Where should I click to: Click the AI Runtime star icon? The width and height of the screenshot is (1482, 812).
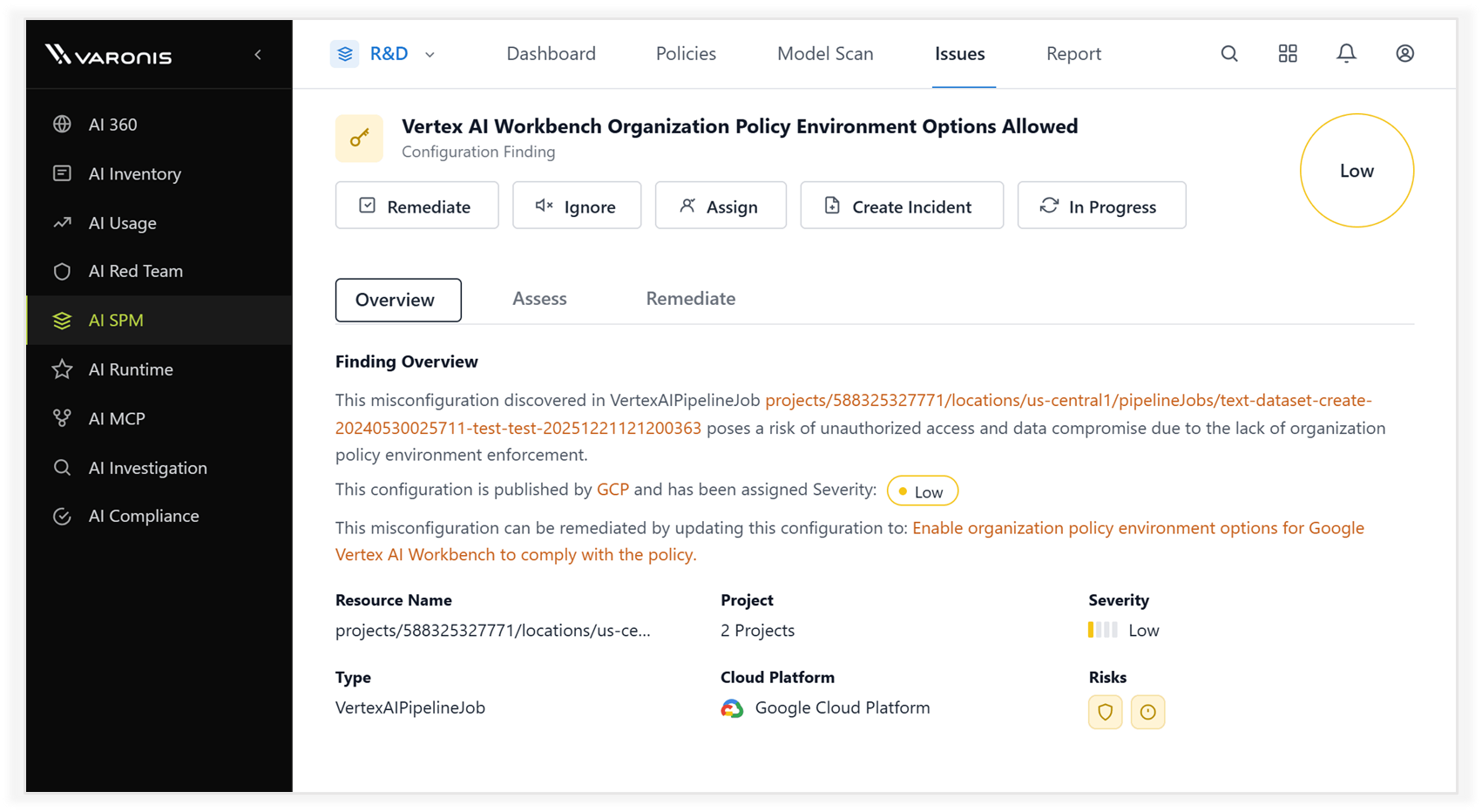[62, 369]
